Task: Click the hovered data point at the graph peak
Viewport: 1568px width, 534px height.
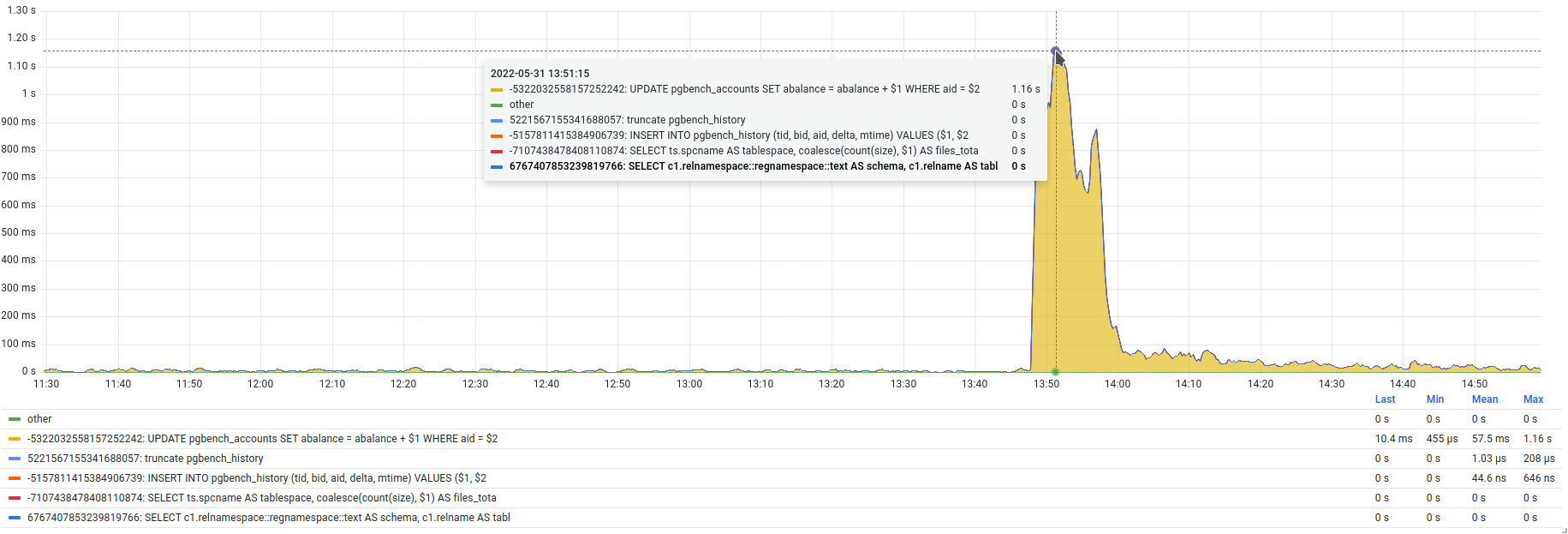Action: click(x=1055, y=51)
